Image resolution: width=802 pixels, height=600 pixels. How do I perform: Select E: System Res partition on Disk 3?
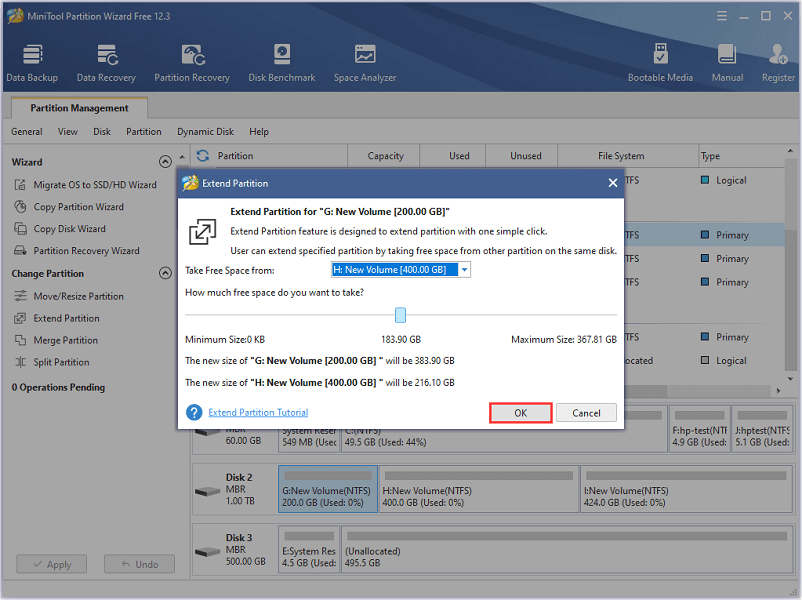(309, 549)
